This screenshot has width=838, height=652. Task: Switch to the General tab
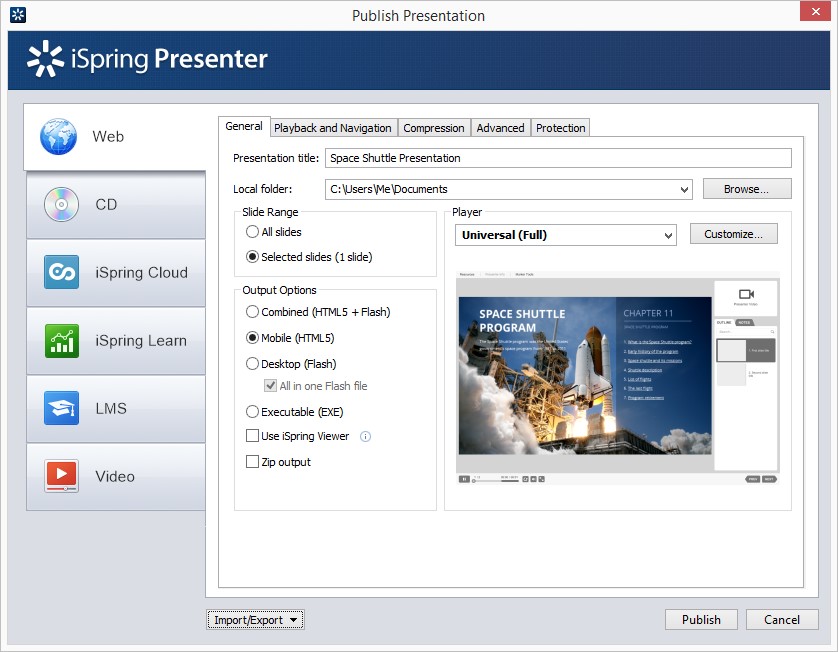click(x=244, y=127)
